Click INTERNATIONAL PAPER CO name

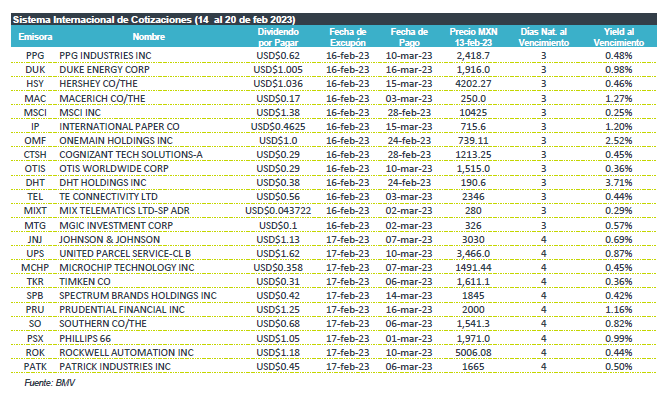click(x=119, y=127)
